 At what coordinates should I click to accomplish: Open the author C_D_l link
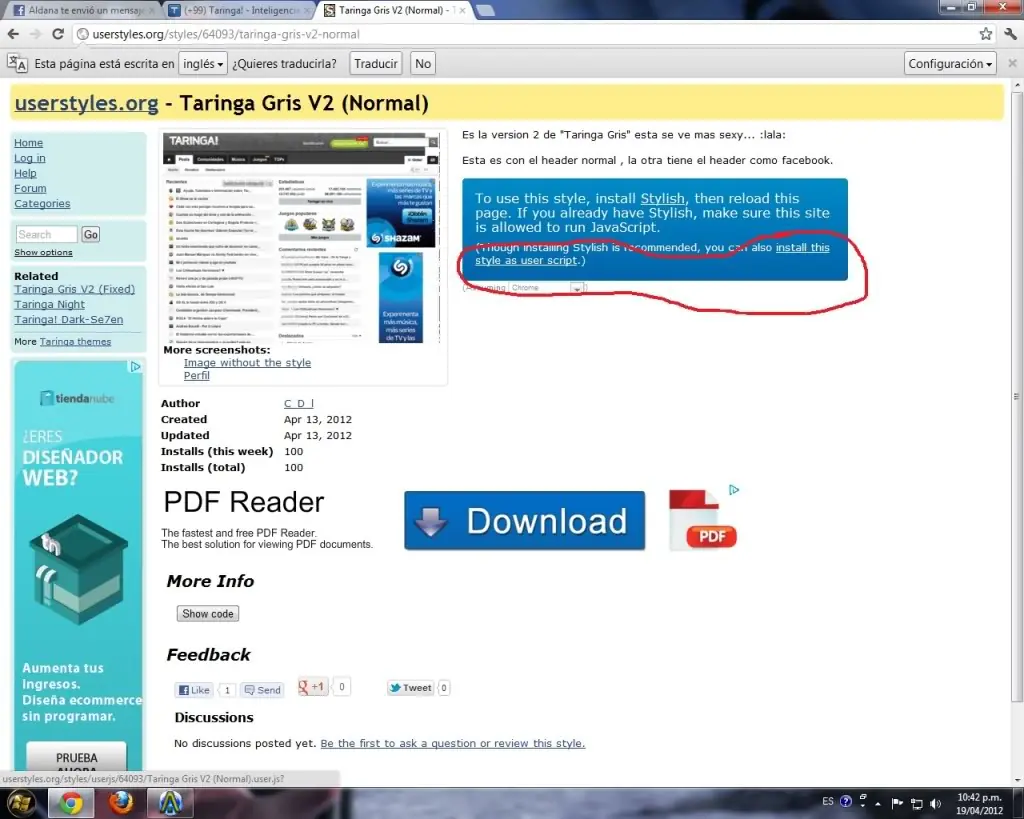tap(298, 404)
